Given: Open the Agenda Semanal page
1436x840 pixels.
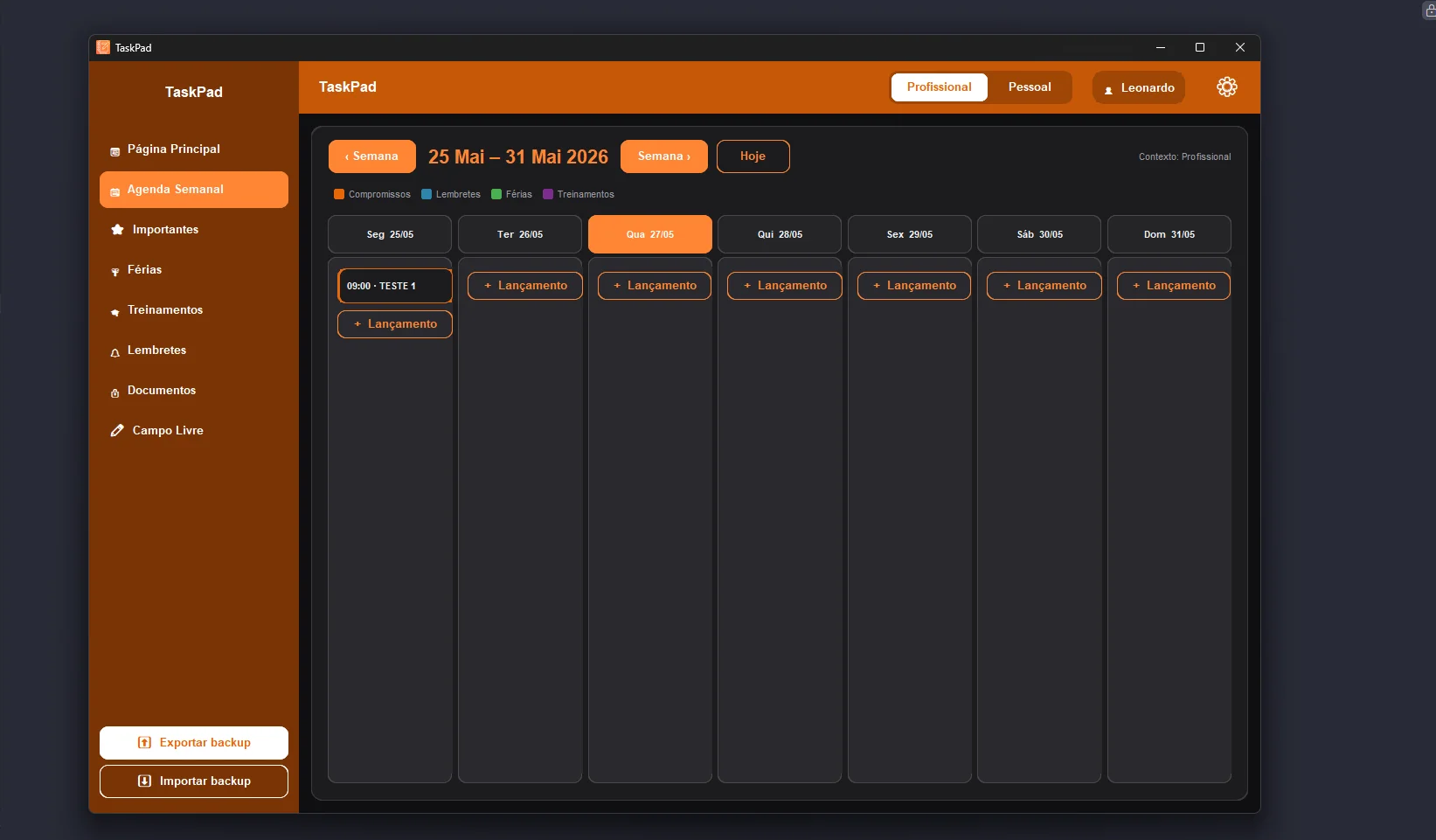Looking at the screenshot, I should 194,190.
